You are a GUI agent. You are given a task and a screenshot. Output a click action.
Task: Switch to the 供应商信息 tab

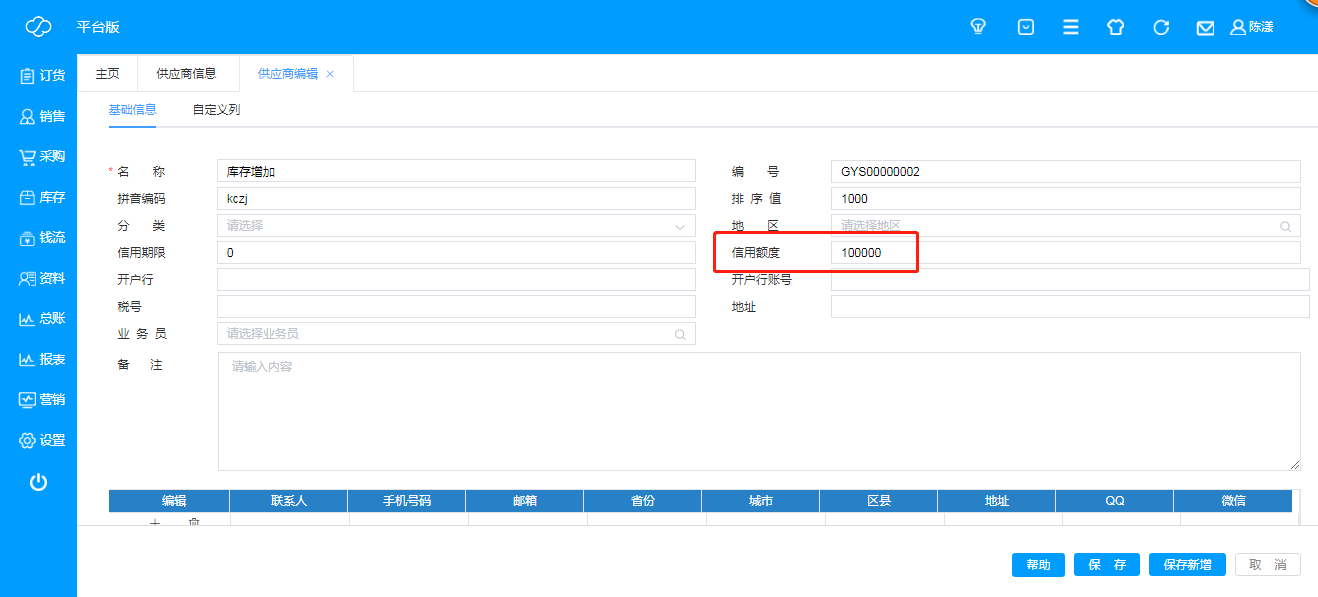(x=186, y=74)
